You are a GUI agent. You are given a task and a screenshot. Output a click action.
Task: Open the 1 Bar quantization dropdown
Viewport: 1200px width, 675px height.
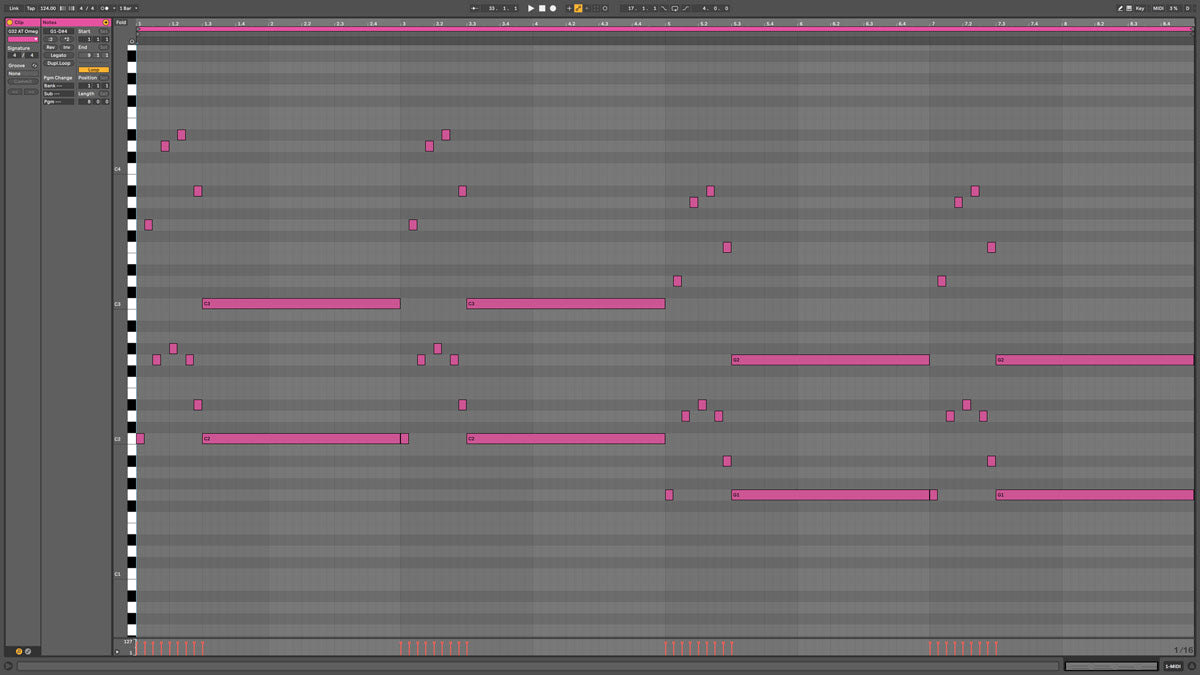click(125, 8)
